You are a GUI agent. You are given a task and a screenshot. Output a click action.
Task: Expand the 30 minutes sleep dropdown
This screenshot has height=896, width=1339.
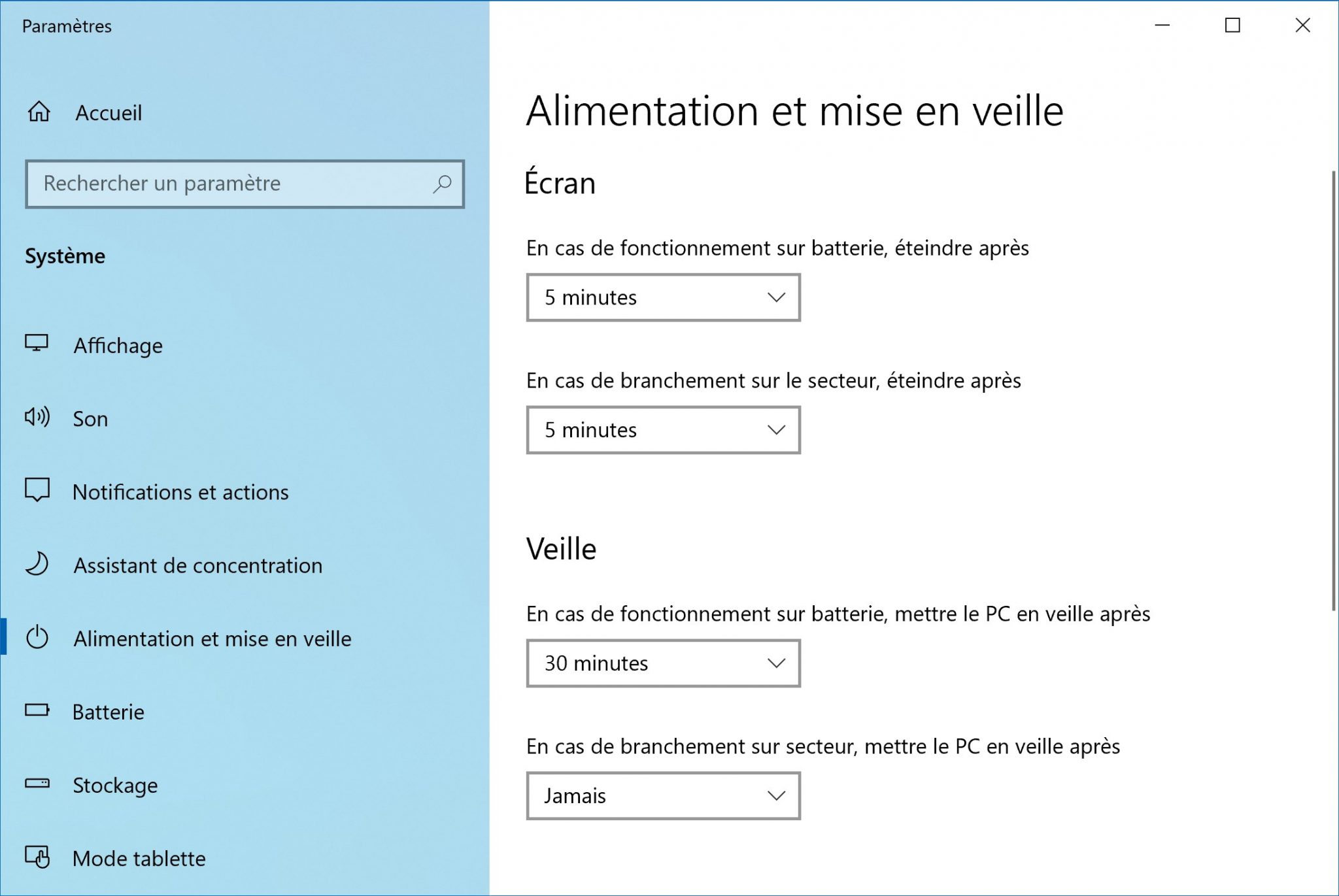click(x=663, y=663)
